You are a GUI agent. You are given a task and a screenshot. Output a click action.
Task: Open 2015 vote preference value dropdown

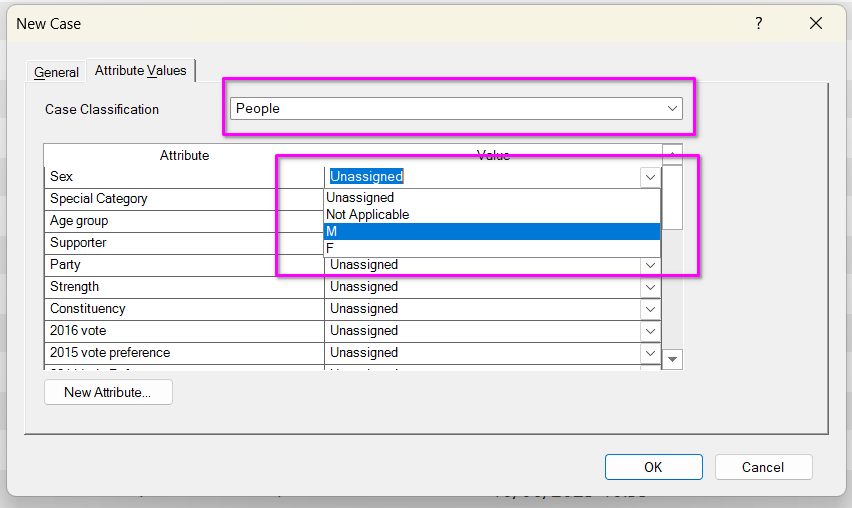click(x=650, y=353)
